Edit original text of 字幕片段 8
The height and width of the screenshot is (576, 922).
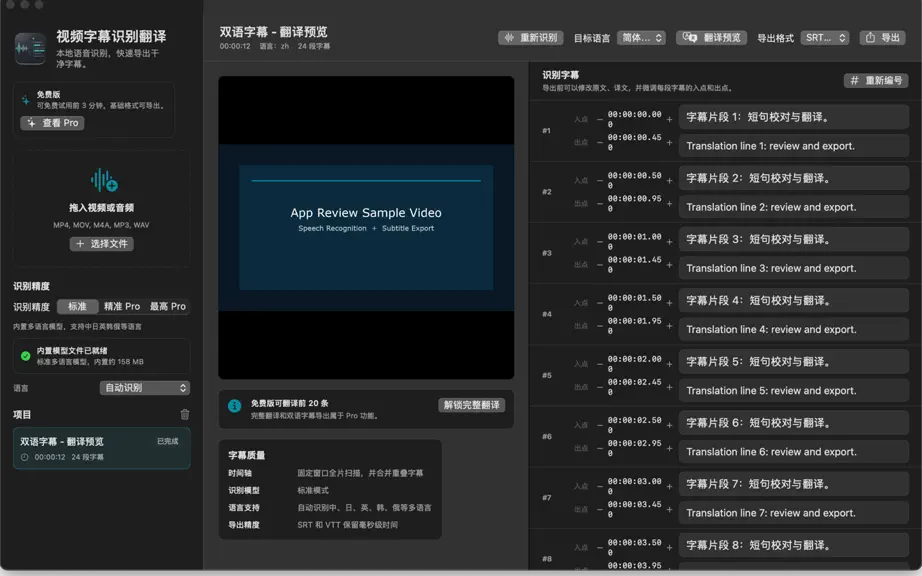click(794, 545)
